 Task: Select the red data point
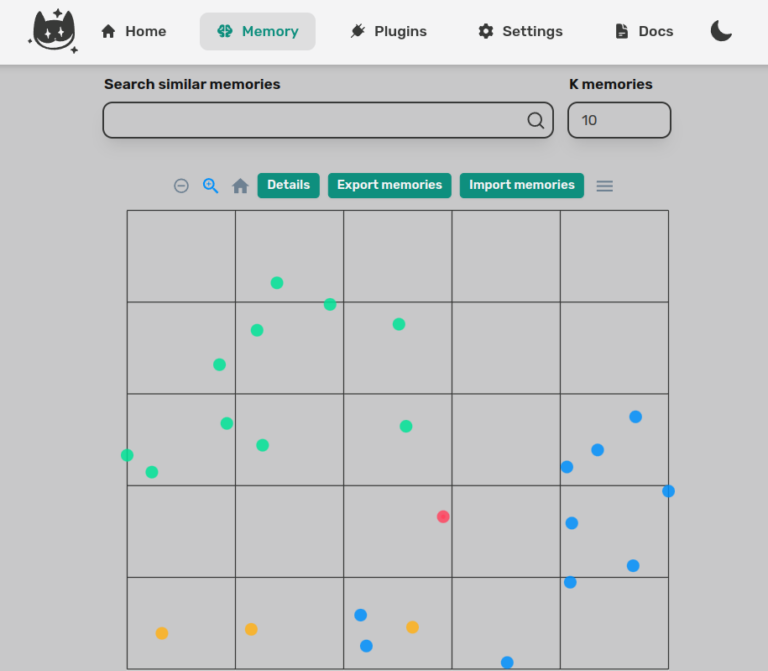point(443,517)
